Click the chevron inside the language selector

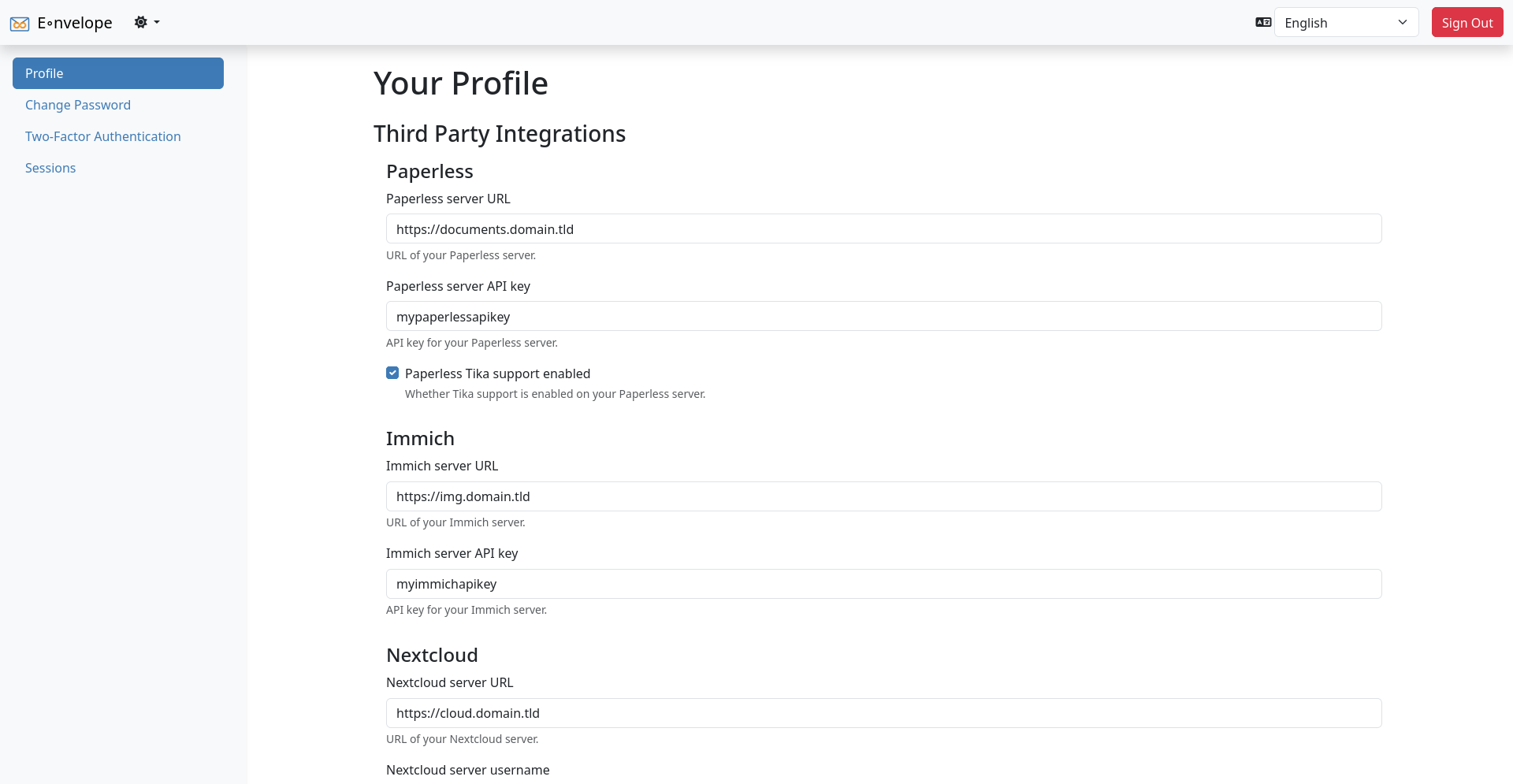(1403, 22)
